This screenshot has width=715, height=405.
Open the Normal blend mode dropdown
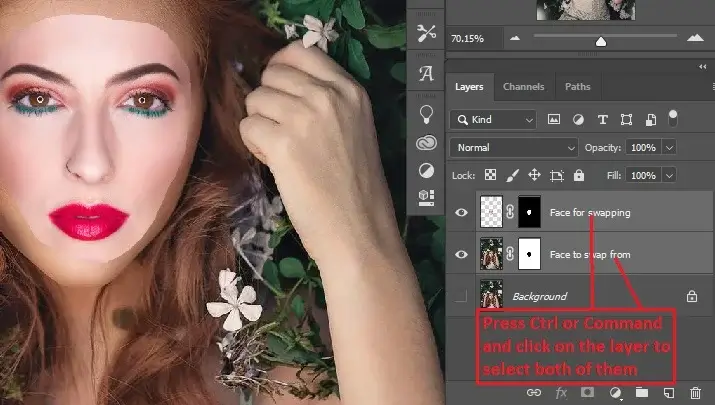point(514,148)
